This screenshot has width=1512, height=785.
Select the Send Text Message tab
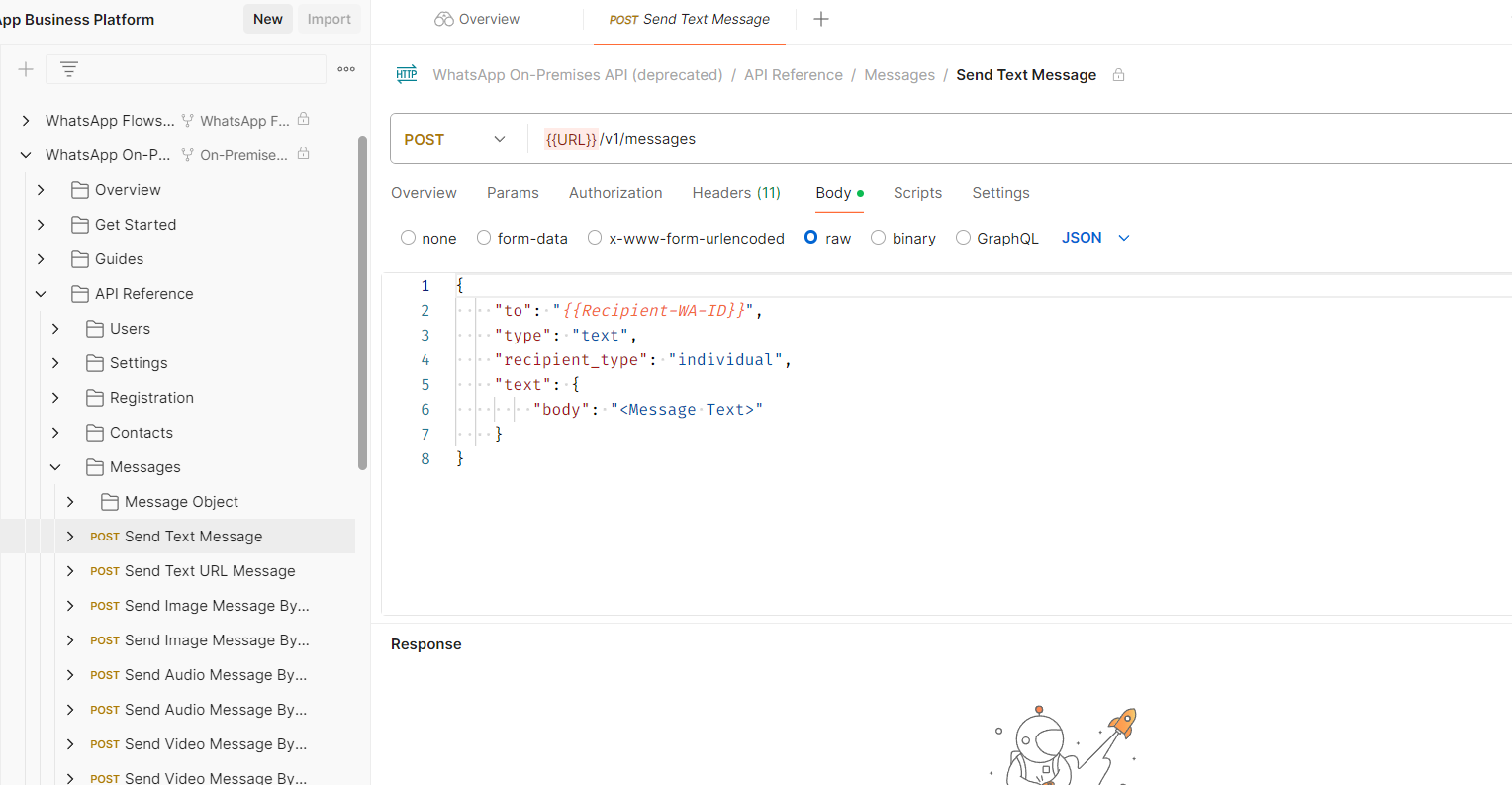[x=690, y=19]
